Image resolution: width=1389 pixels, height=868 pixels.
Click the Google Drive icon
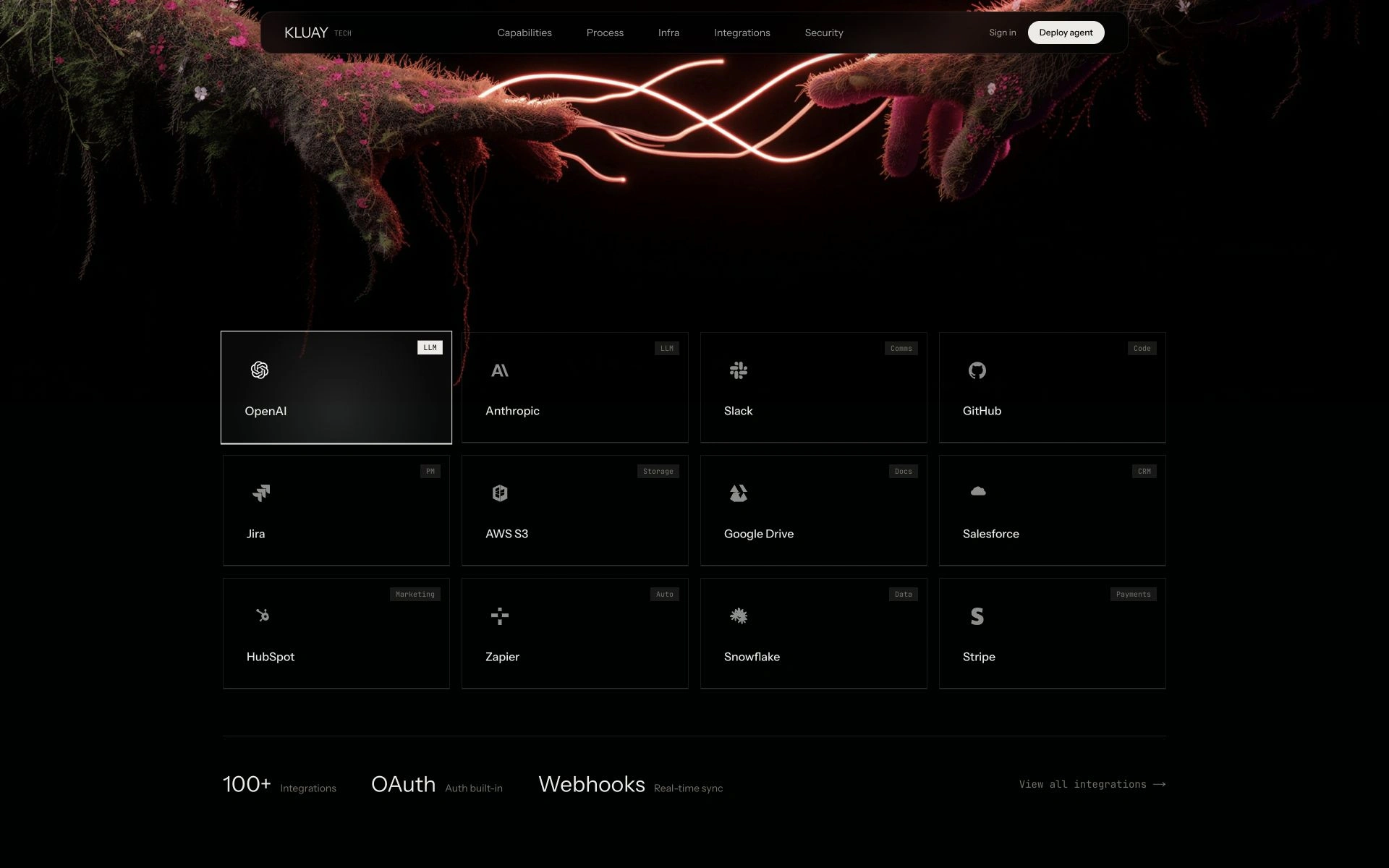pyautogui.click(x=739, y=493)
